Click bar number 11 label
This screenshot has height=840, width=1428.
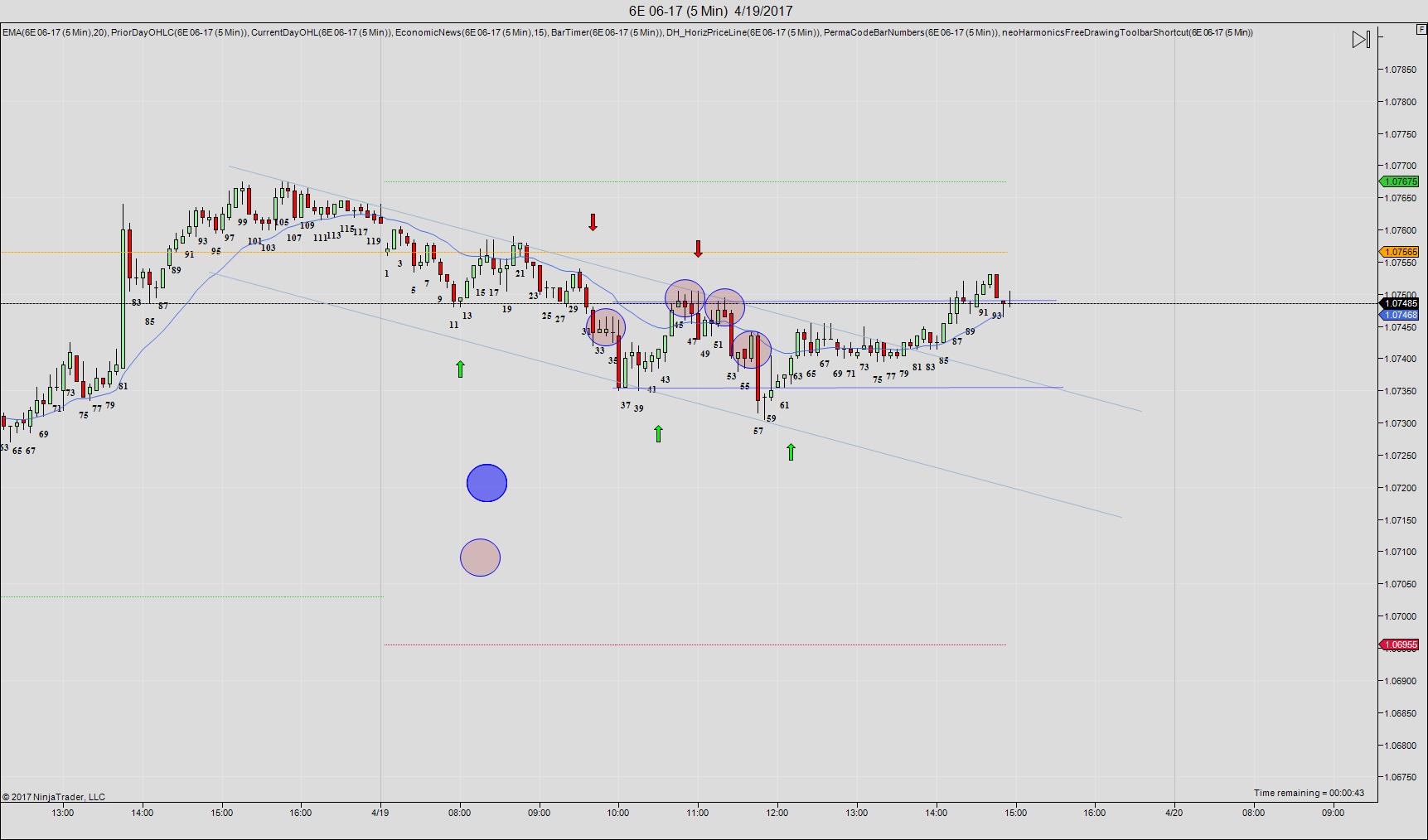tap(453, 325)
